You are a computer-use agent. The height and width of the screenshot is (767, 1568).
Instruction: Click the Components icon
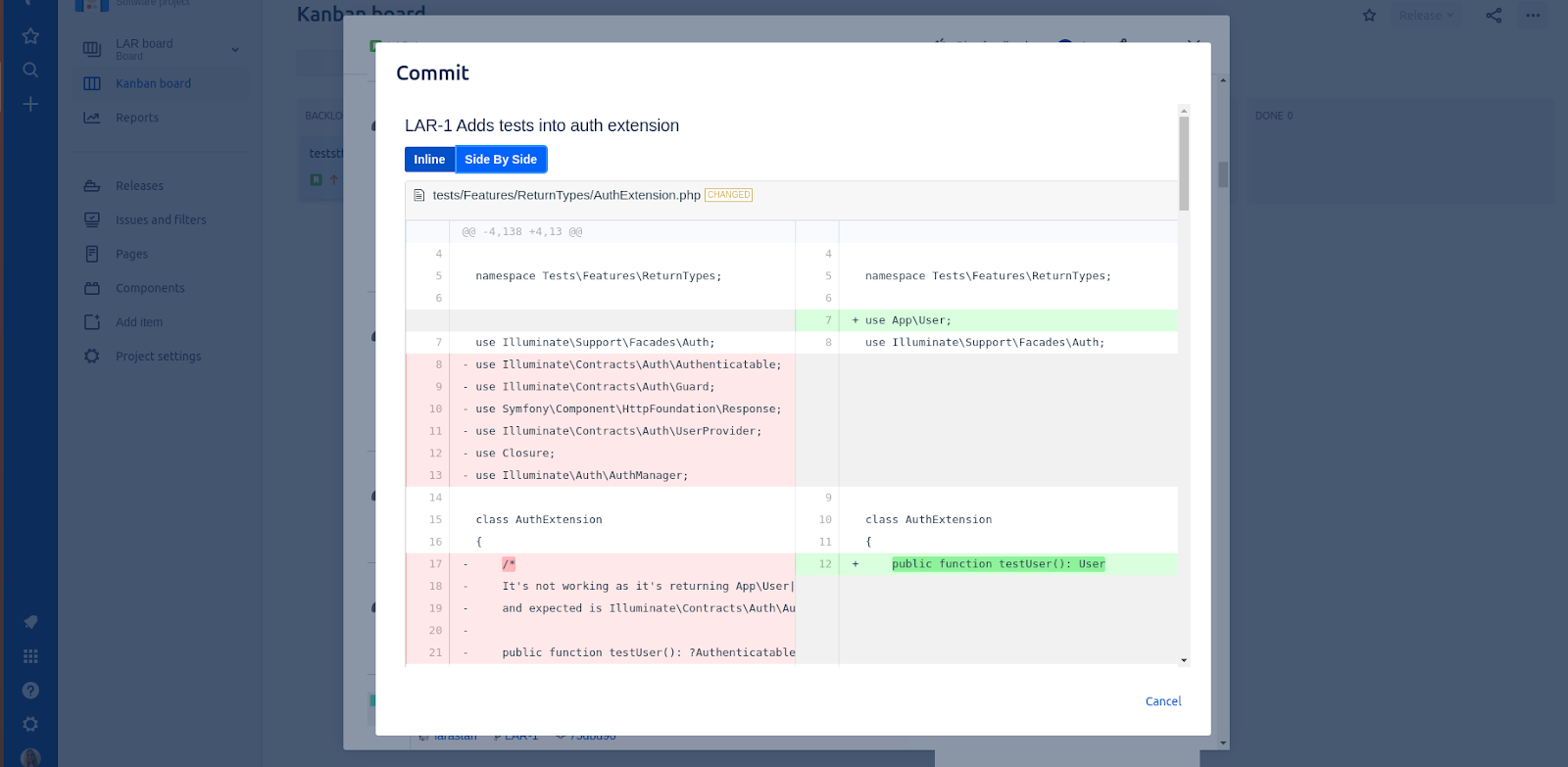coord(92,288)
